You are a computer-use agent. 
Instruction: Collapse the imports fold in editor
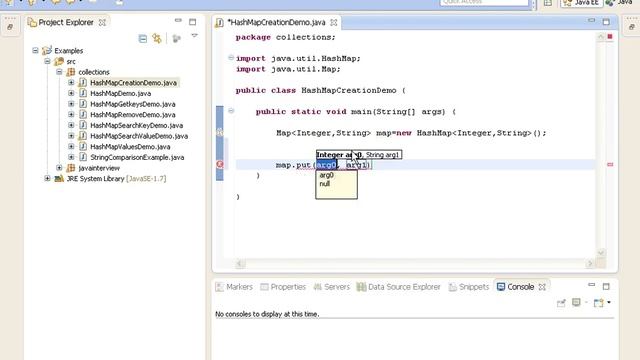(231, 58)
